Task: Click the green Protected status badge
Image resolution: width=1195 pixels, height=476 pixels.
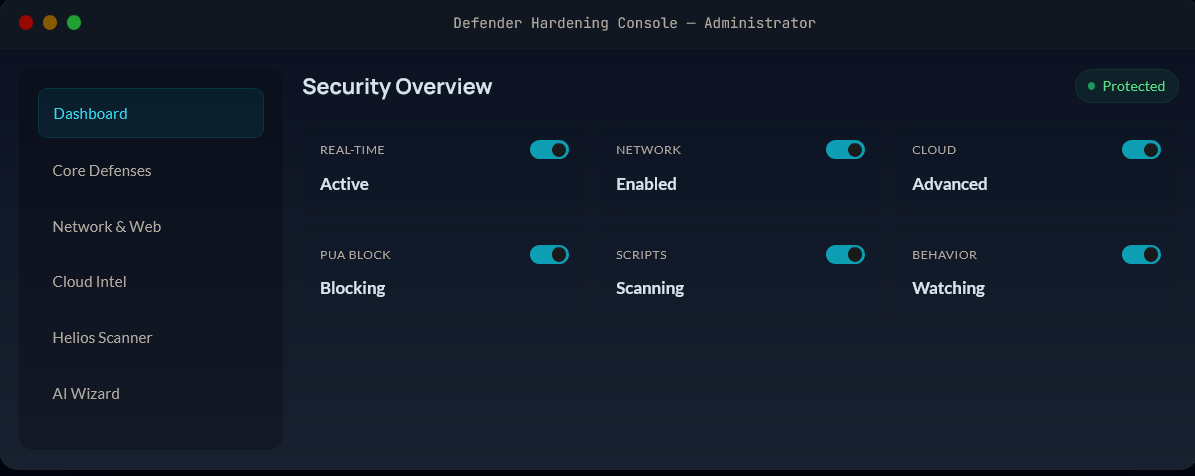Action: [1126, 86]
